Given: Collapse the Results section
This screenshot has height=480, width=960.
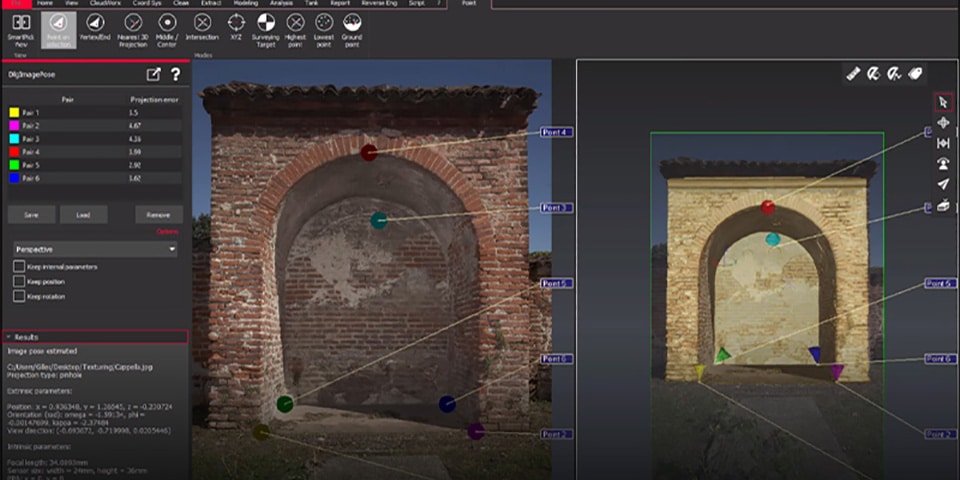Looking at the screenshot, I should click(95, 337).
